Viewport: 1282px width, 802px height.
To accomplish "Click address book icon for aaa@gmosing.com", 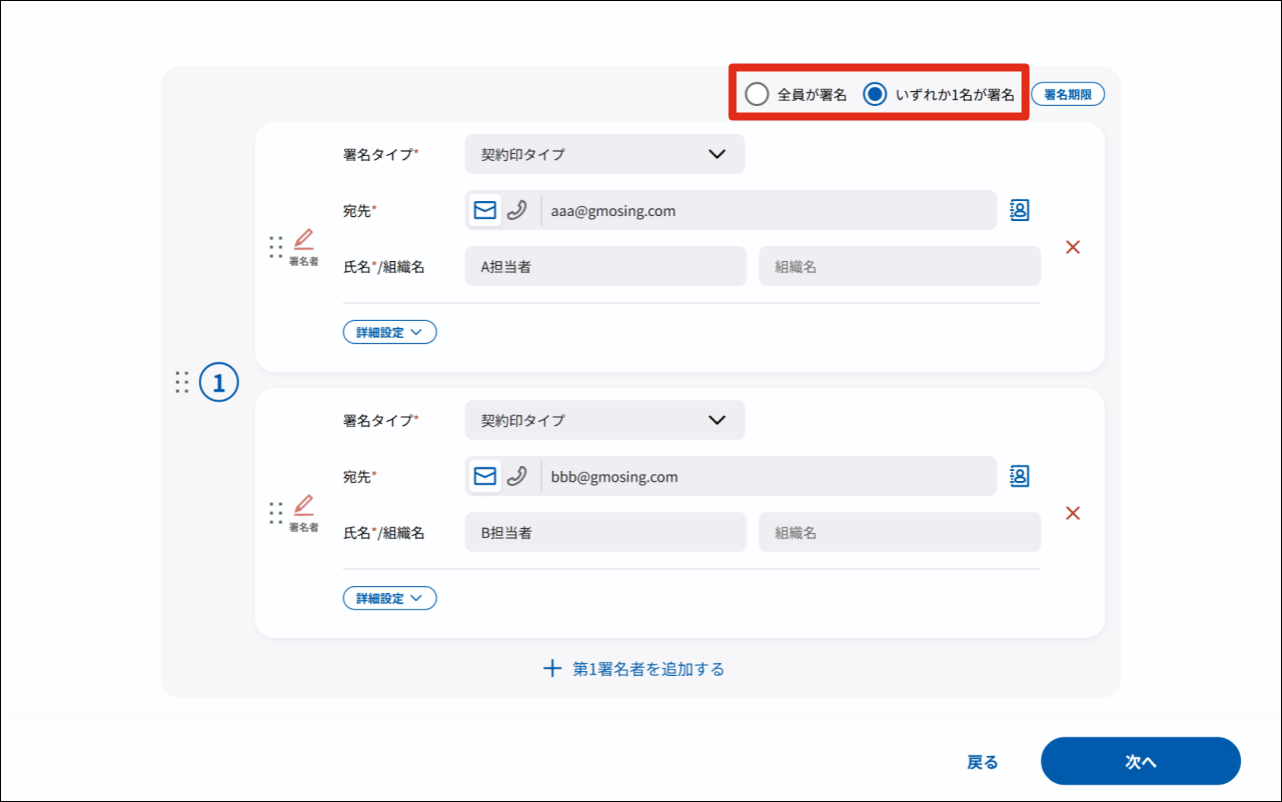I will [x=1019, y=210].
